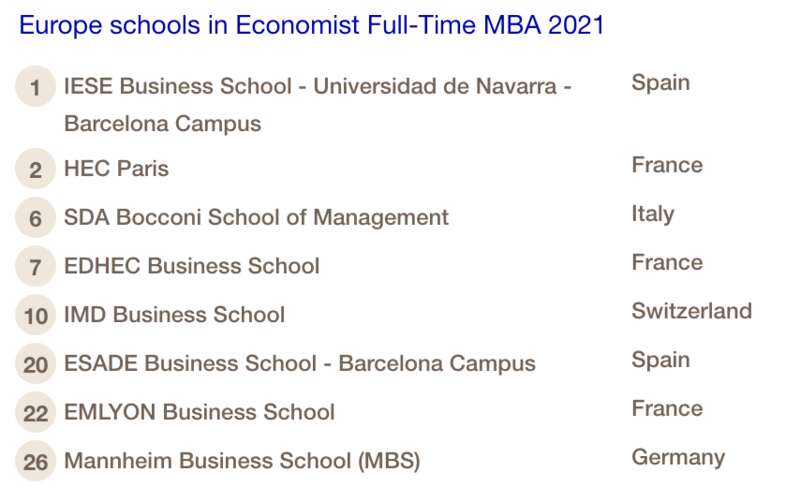Select ESADE Business School - Barcelona Campus
Image resolution: width=800 pixels, height=487 pixels.
(299, 364)
